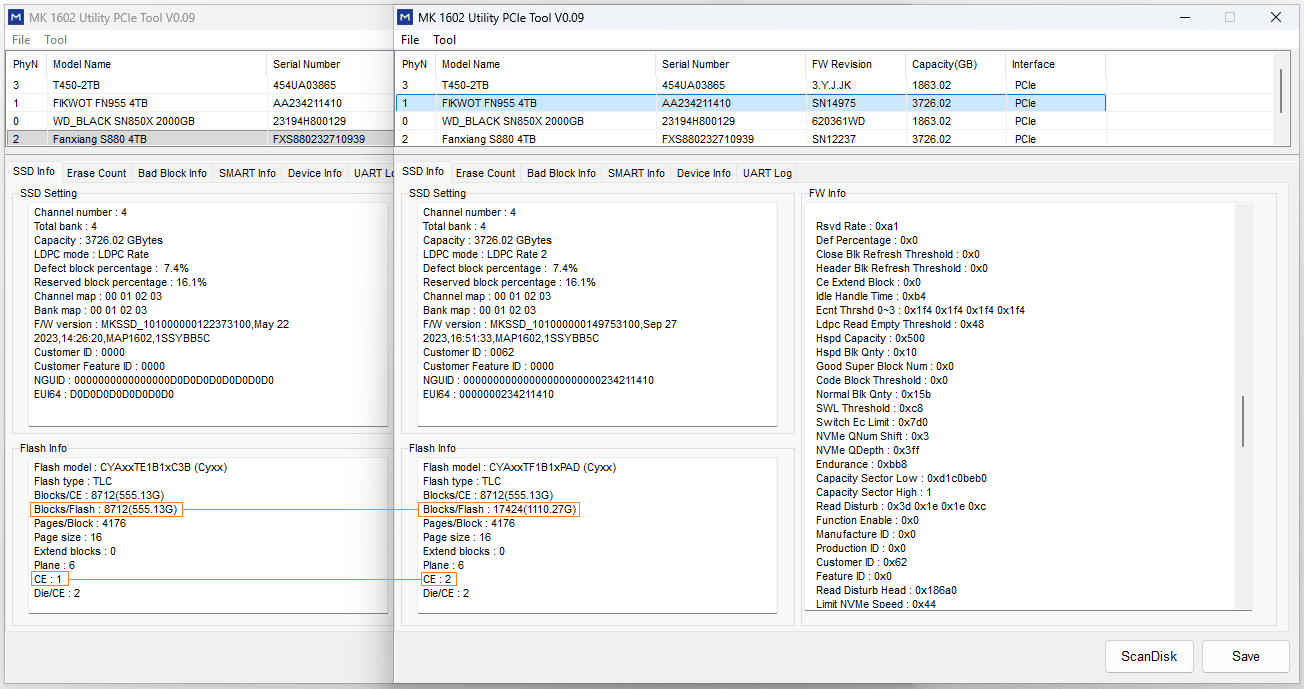Close the front MK 1602 Utility window
Viewport: 1304px width, 689px height.
pyautogui.click(x=1276, y=17)
